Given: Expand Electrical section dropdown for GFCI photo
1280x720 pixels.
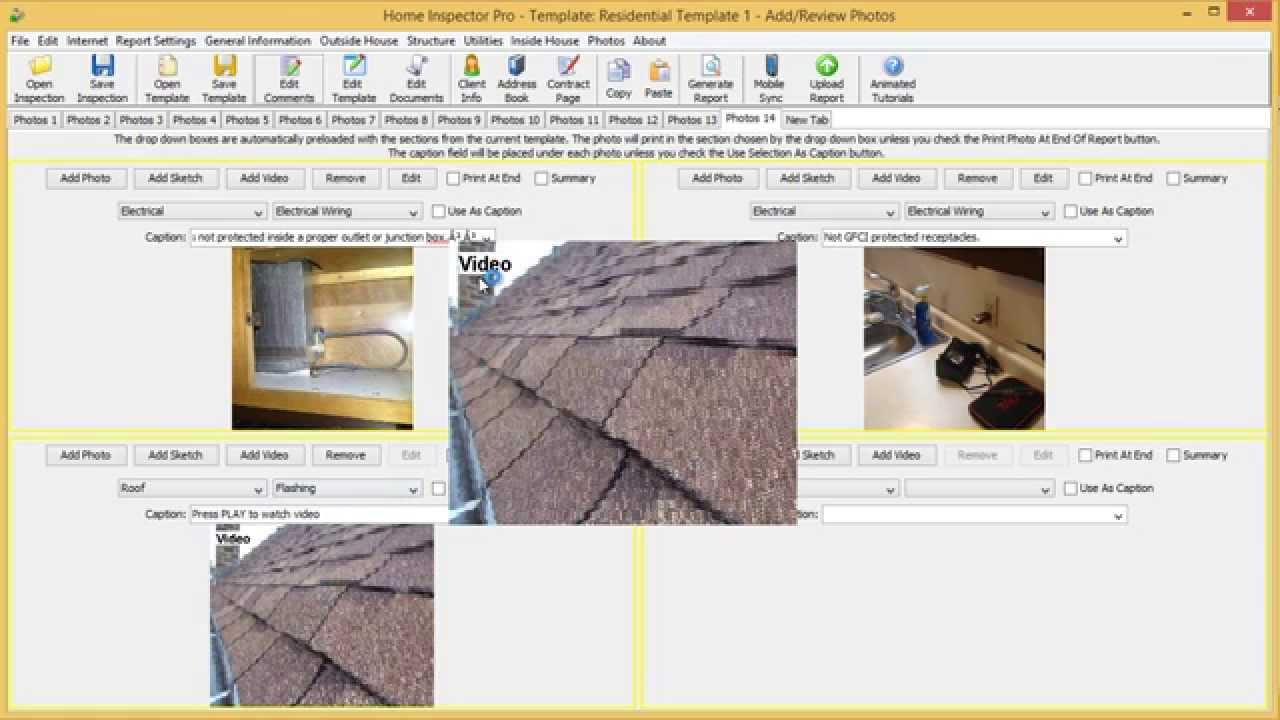Looking at the screenshot, I should pos(891,212).
